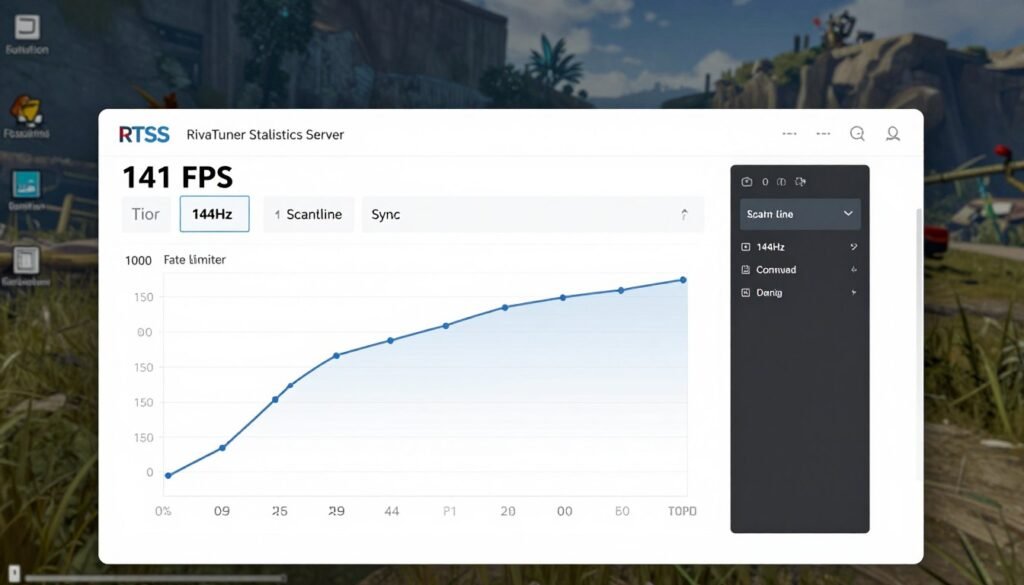Open the top desktop shortcut icon

[x=26, y=26]
